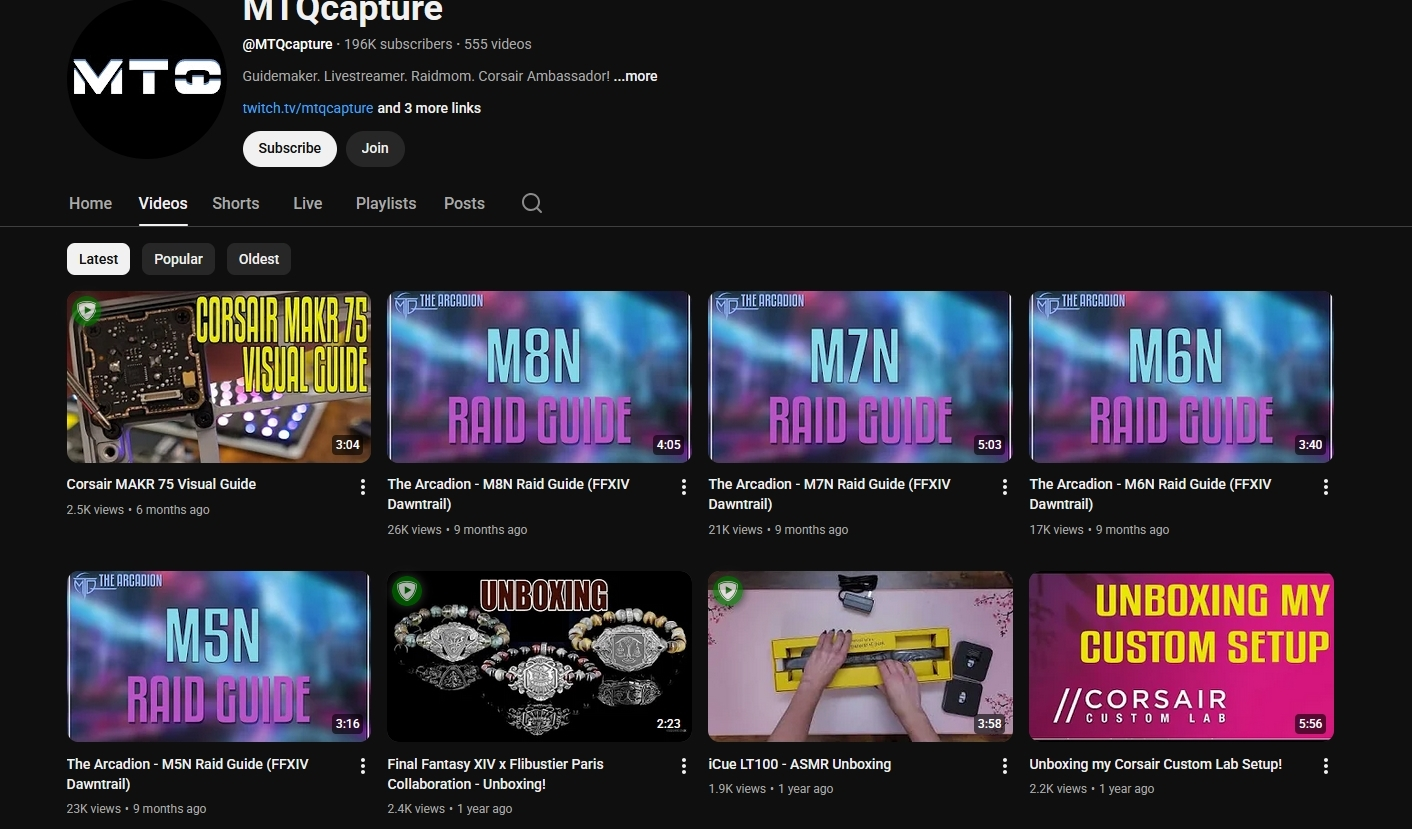Select the Popular sort chip
Screen dimensions: 1412x829
tap(179, 259)
